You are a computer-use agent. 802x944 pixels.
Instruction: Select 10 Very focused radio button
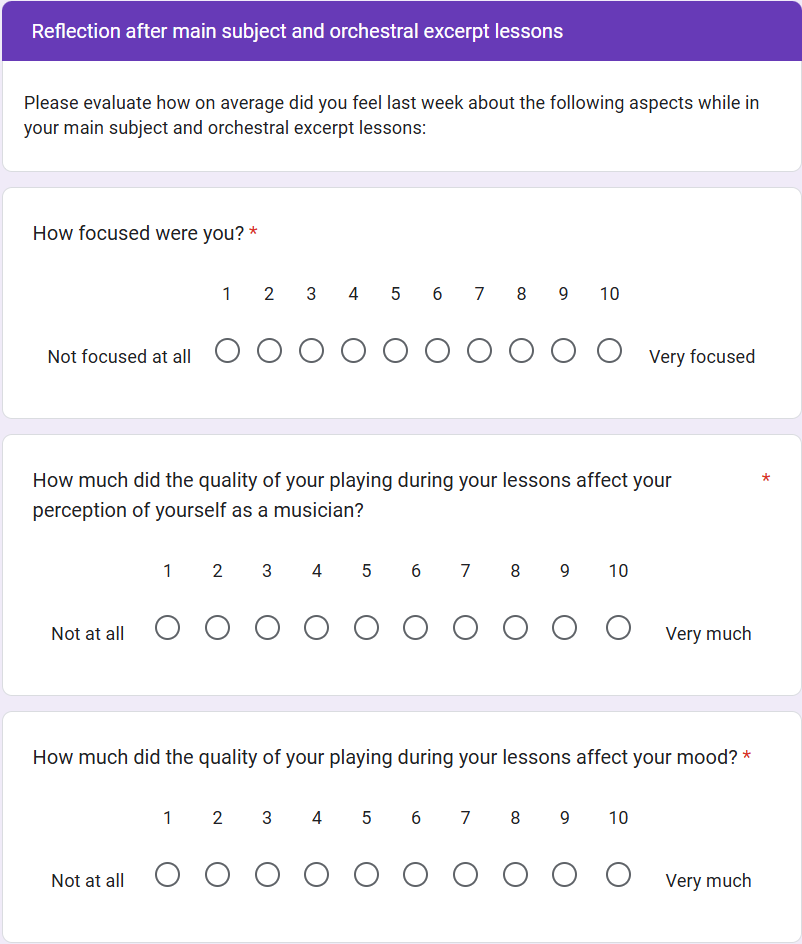pos(609,351)
